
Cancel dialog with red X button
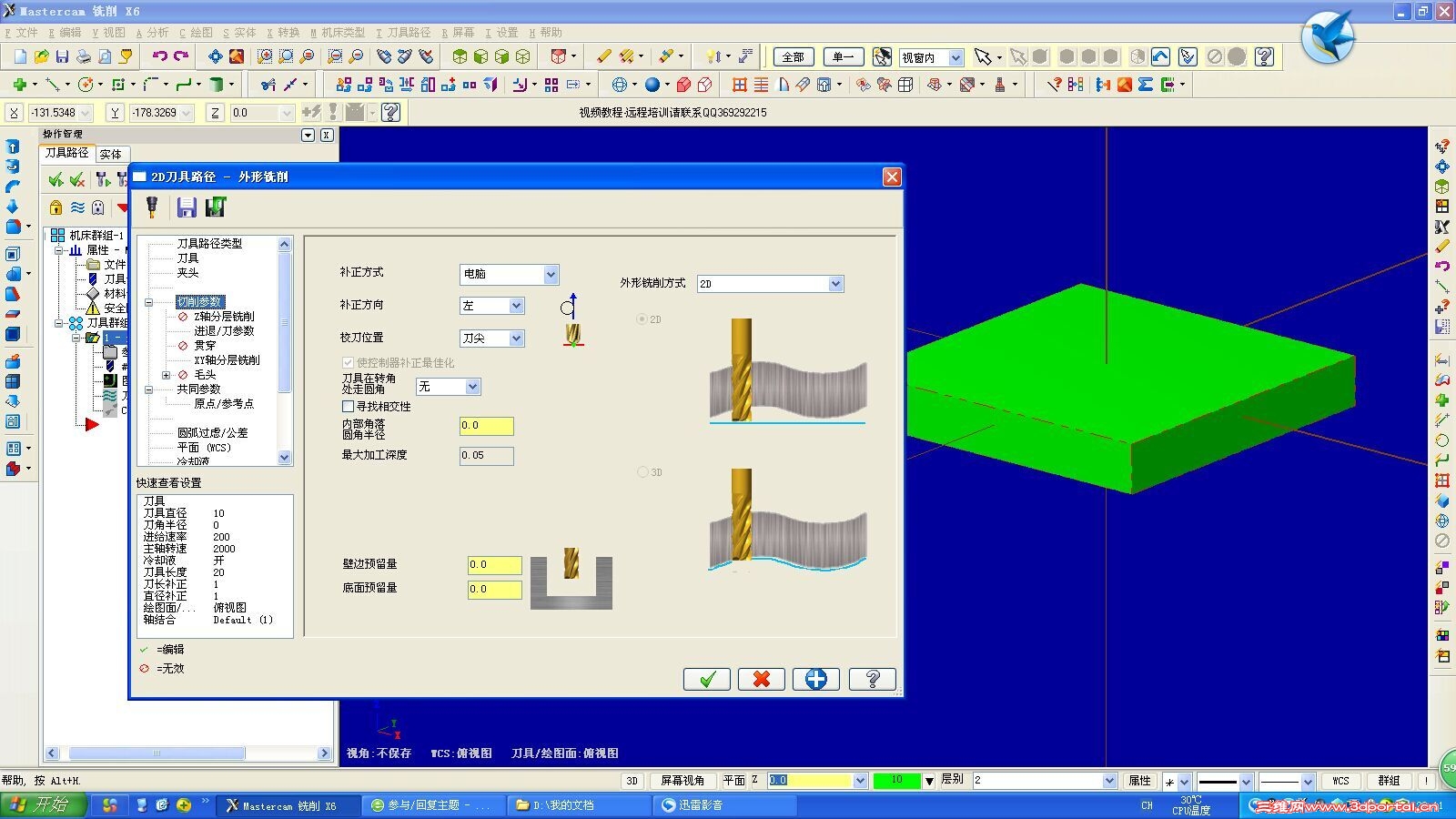click(x=762, y=679)
